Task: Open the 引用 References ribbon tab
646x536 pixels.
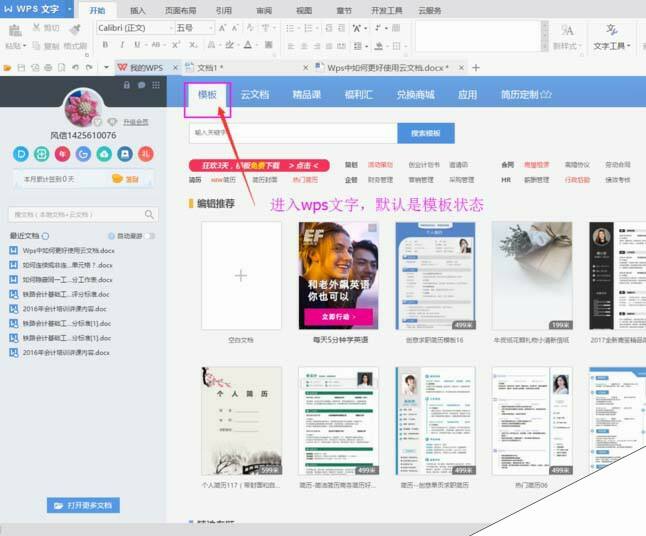Action: (x=224, y=10)
